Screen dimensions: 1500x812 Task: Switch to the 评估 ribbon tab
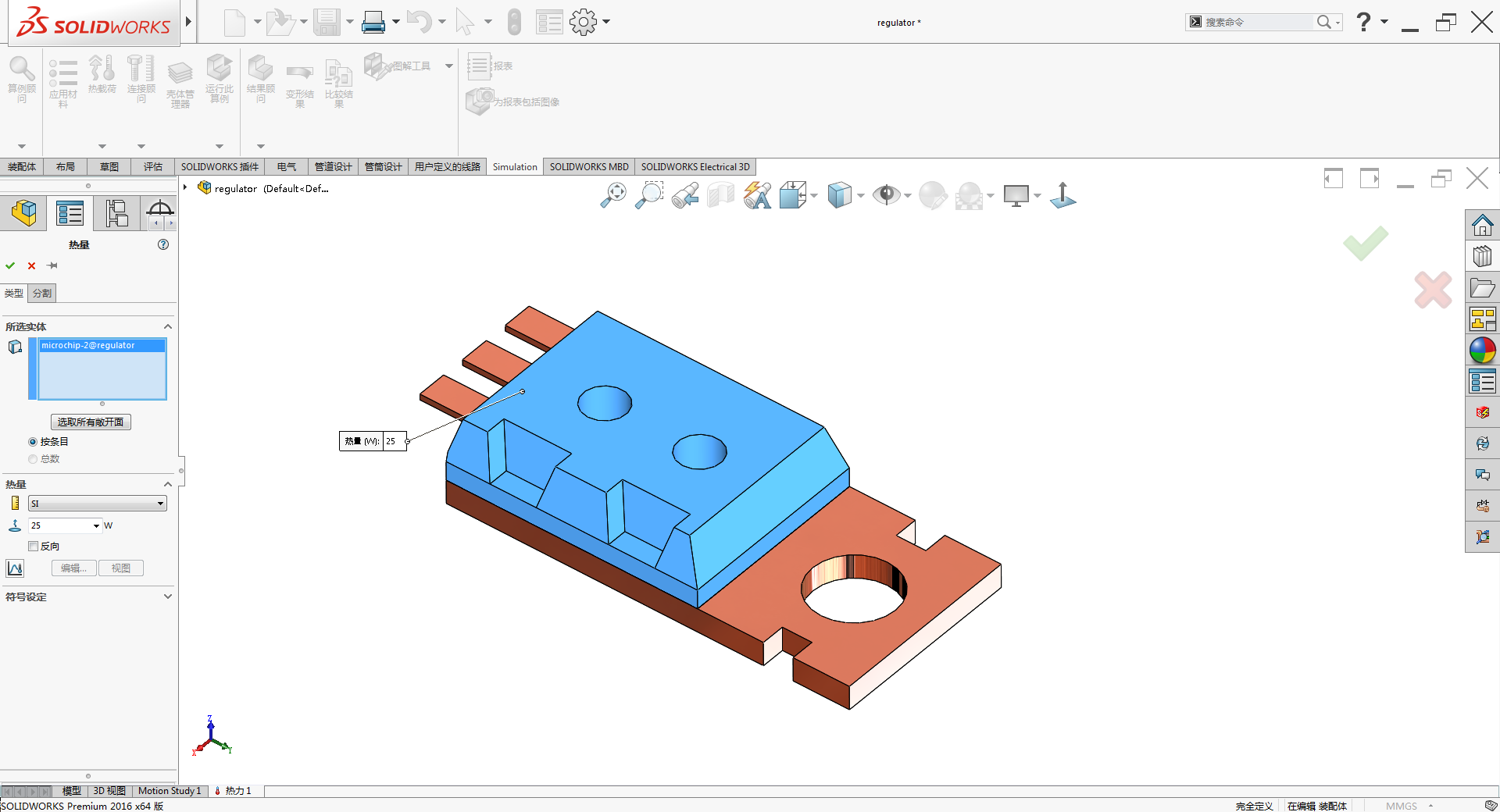[x=153, y=167]
